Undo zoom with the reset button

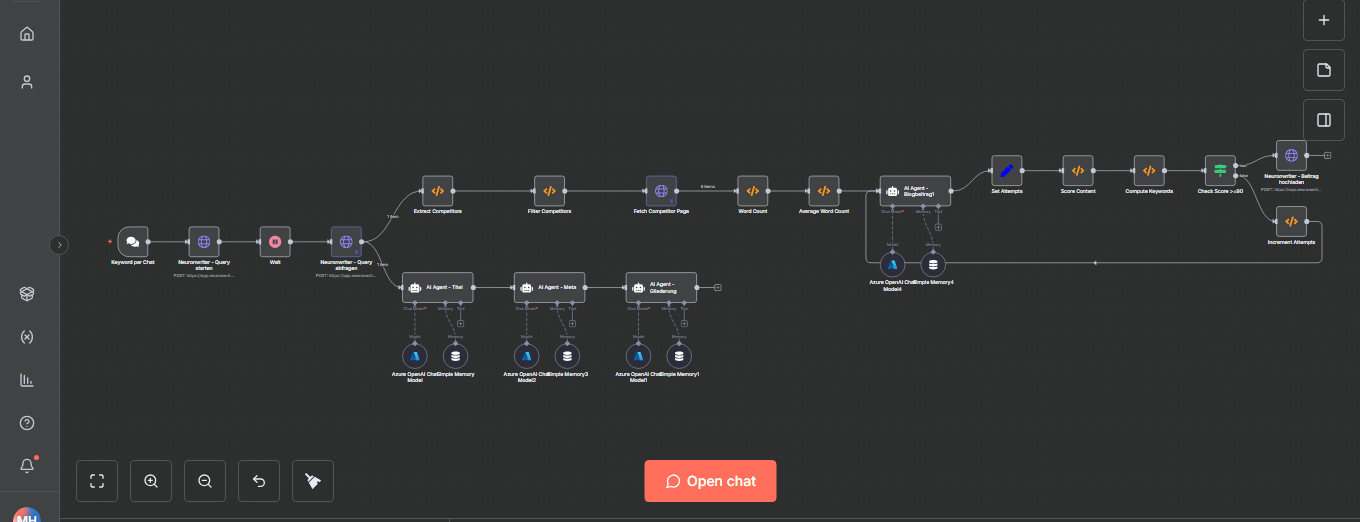point(259,481)
